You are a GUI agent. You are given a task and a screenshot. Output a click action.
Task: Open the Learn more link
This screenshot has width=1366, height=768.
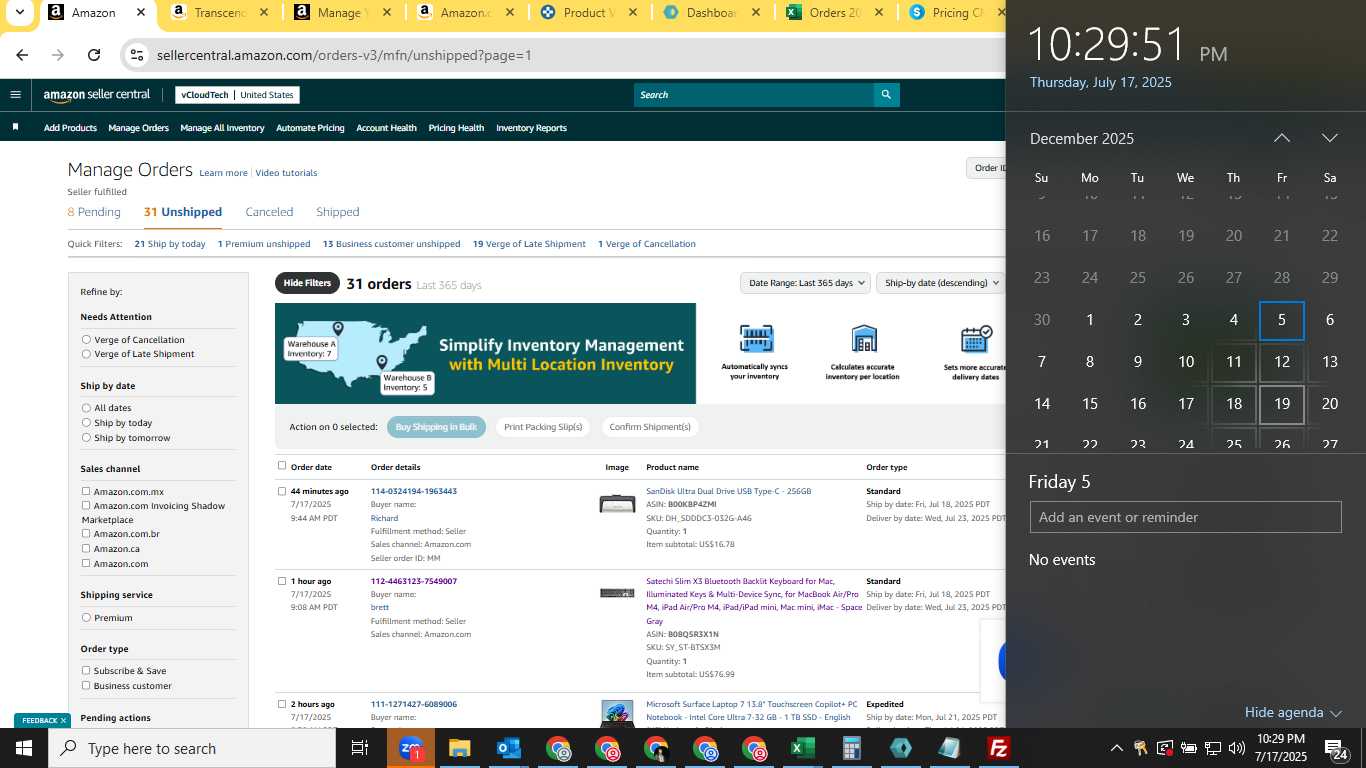223,173
